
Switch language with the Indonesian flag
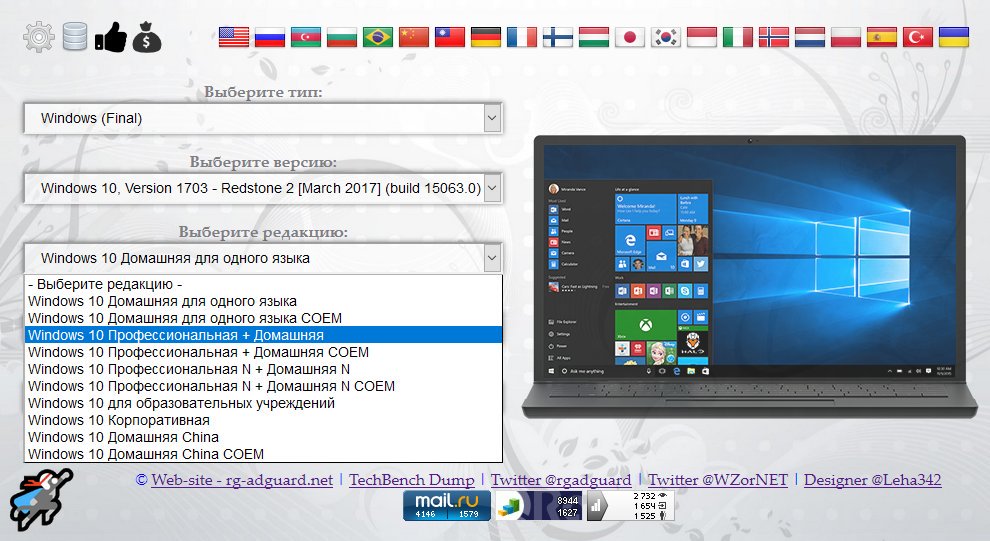(x=701, y=37)
